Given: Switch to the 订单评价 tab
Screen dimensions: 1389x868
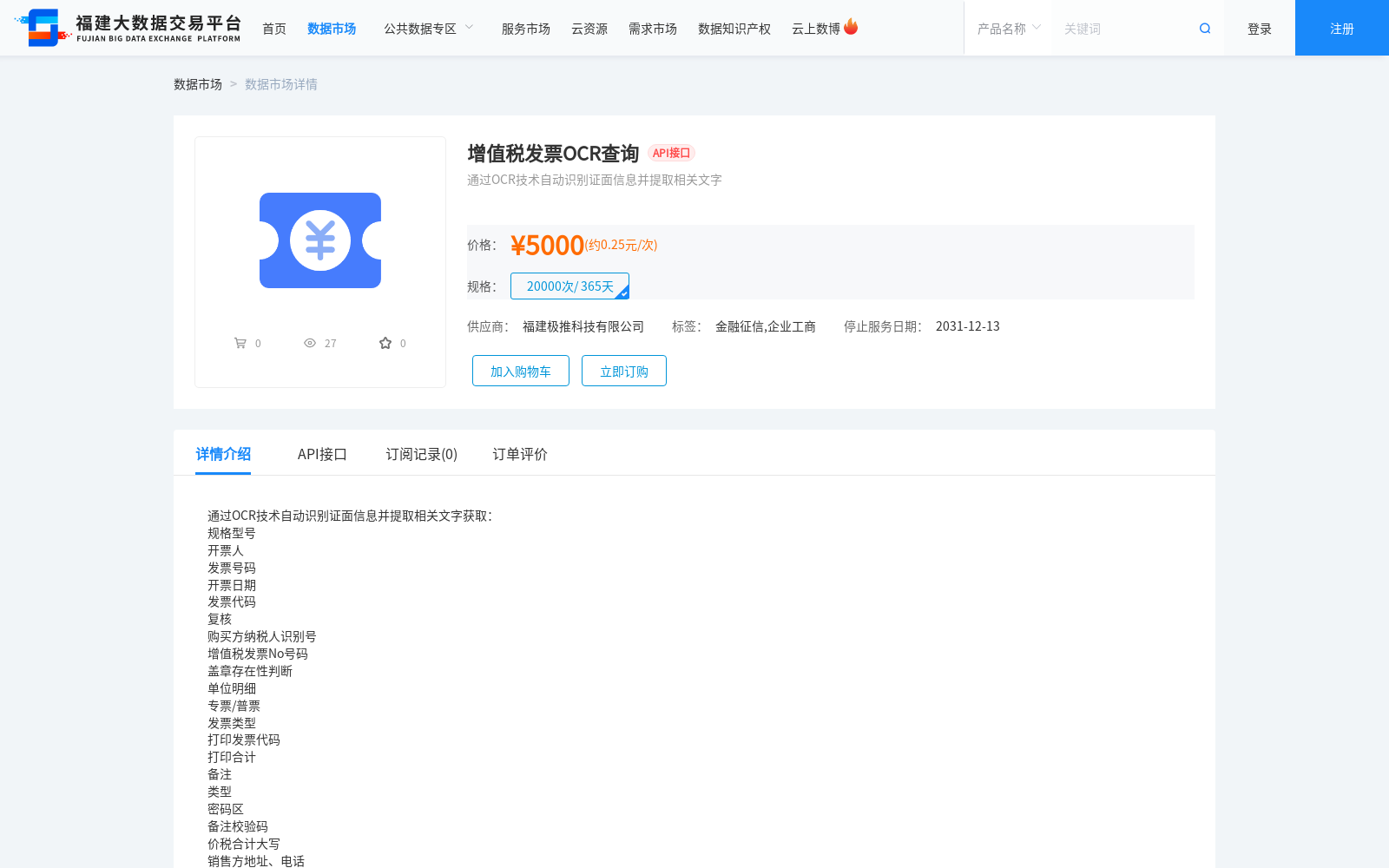Looking at the screenshot, I should [x=520, y=454].
